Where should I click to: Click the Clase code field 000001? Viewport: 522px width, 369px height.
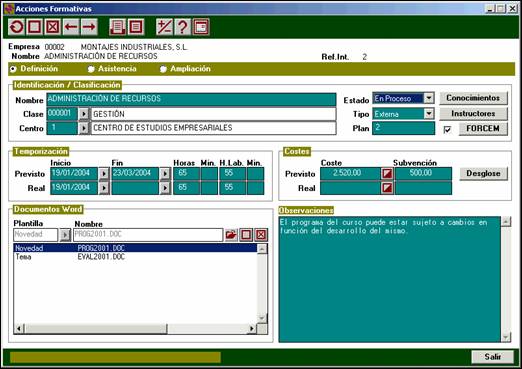coord(62,114)
